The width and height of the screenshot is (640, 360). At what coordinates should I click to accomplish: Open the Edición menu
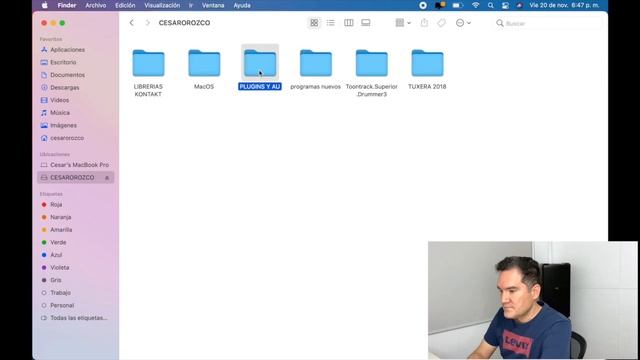point(125,5)
